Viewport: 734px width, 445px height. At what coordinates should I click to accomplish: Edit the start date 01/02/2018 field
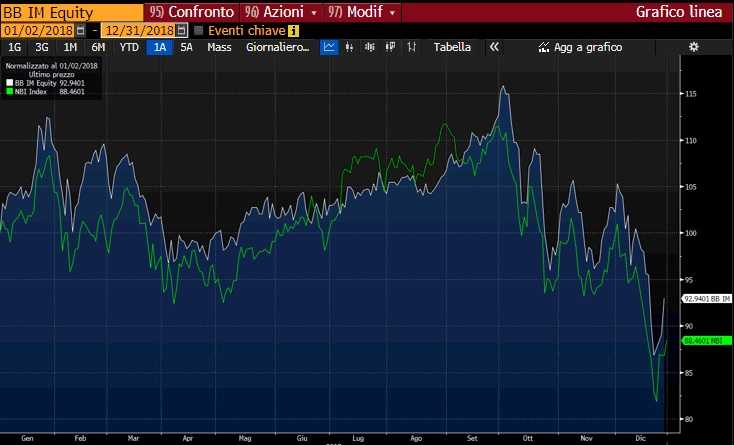(38, 31)
